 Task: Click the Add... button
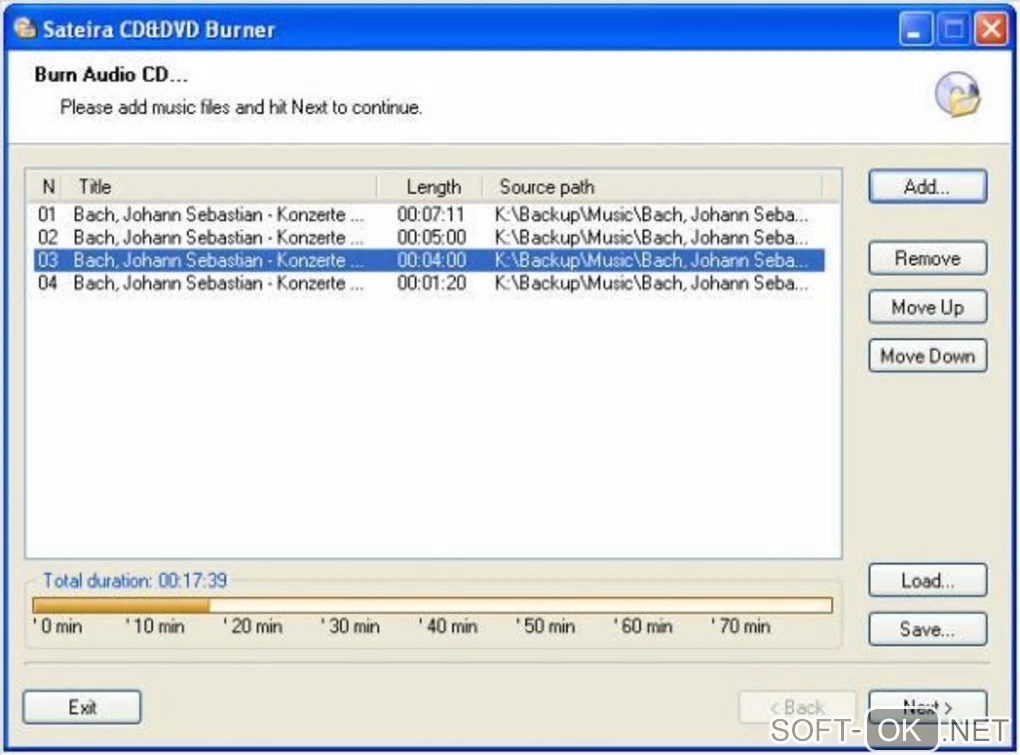(928, 187)
